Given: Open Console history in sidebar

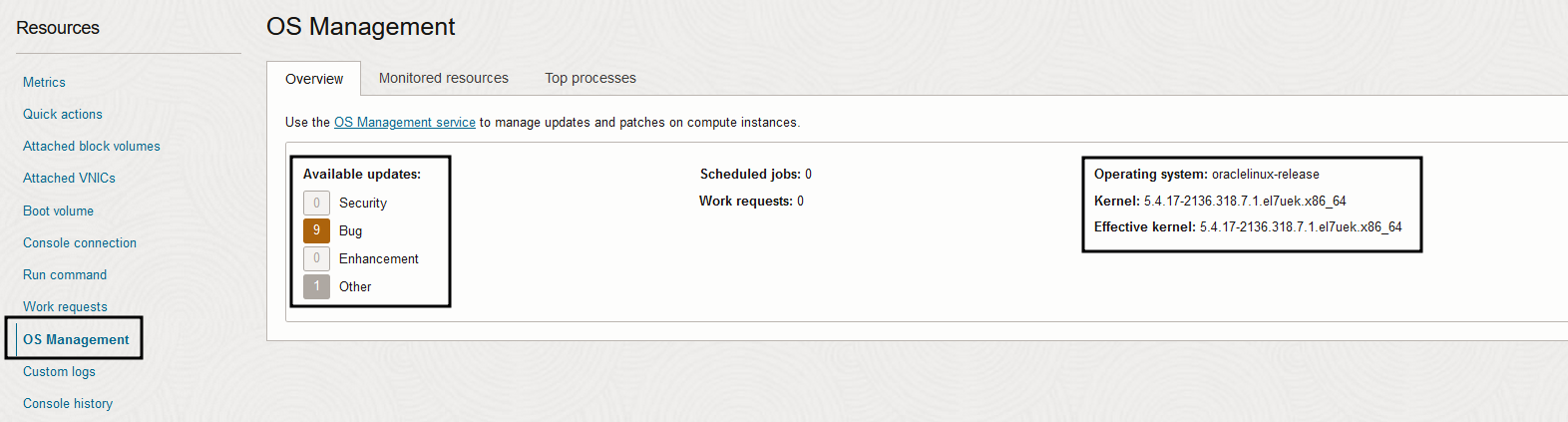Looking at the screenshot, I should [67, 404].
